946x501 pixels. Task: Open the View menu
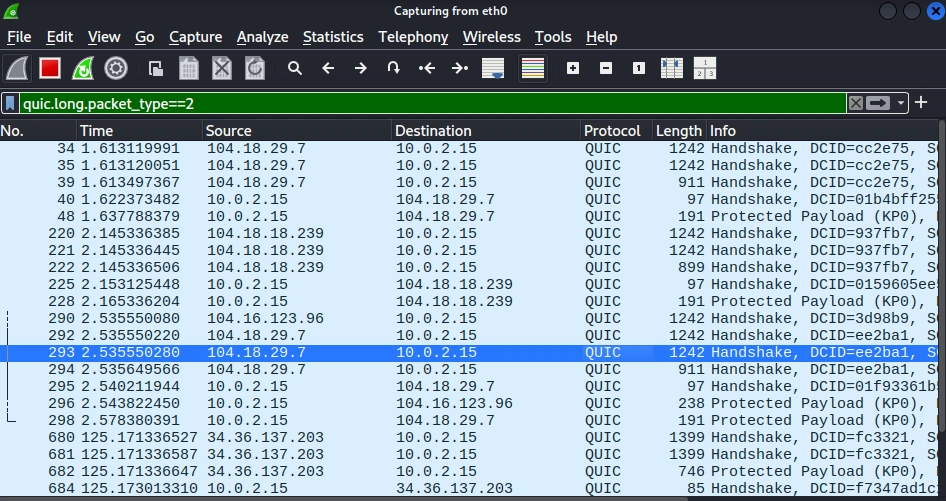coord(104,37)
